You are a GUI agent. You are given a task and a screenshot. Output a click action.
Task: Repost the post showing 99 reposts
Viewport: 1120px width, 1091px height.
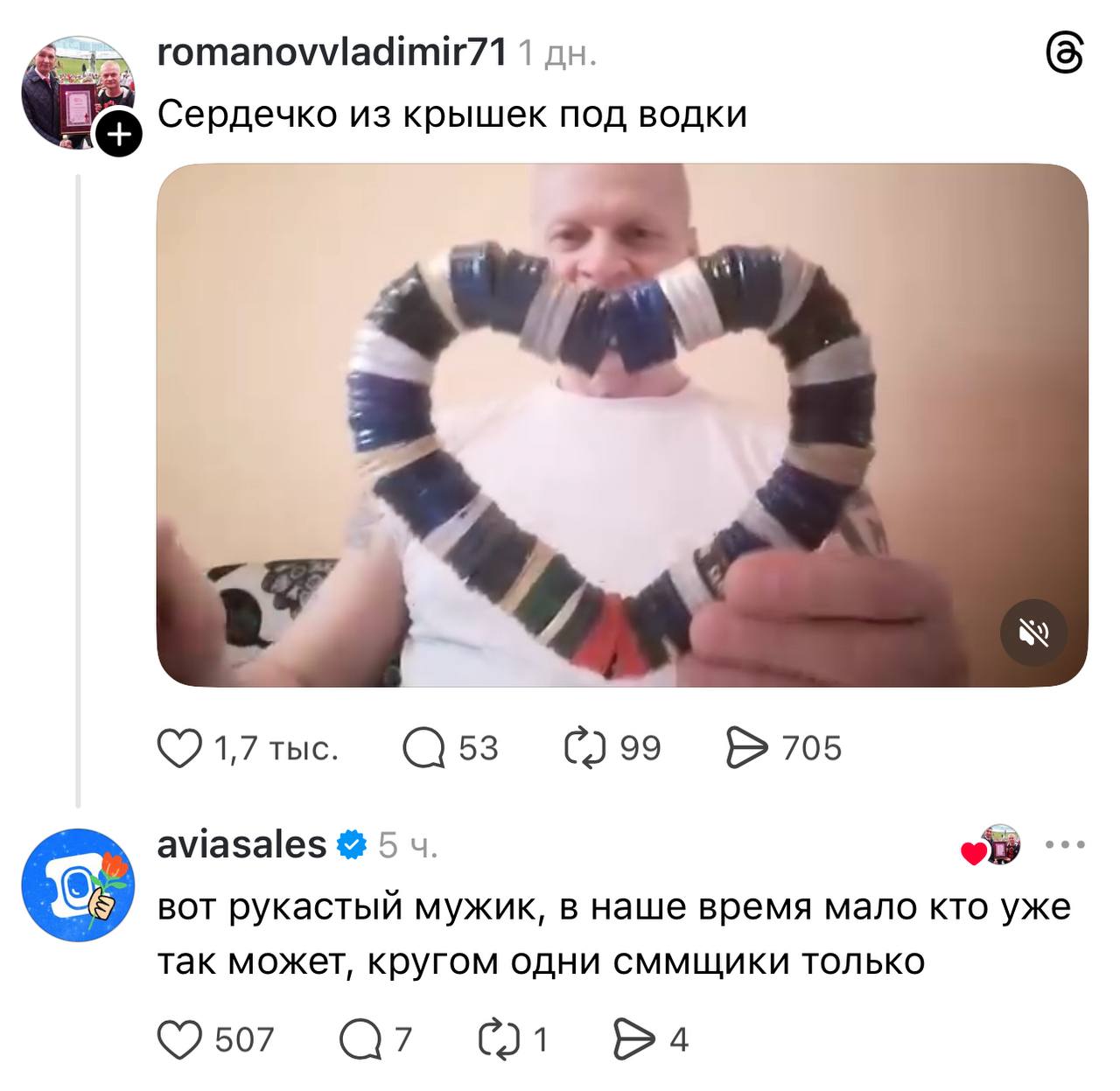pos(585,749)
